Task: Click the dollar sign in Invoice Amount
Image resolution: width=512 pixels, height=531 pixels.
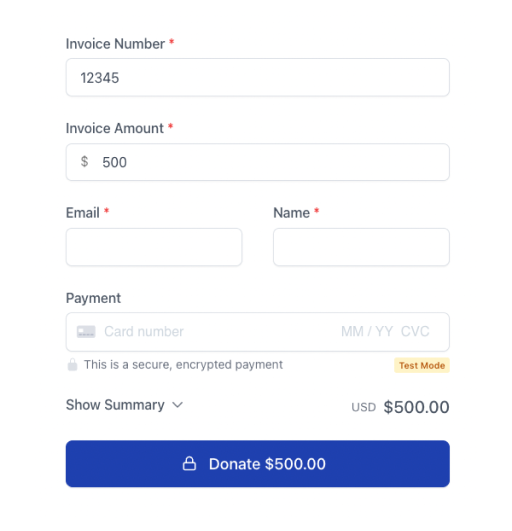Action: tap(84, 162)
